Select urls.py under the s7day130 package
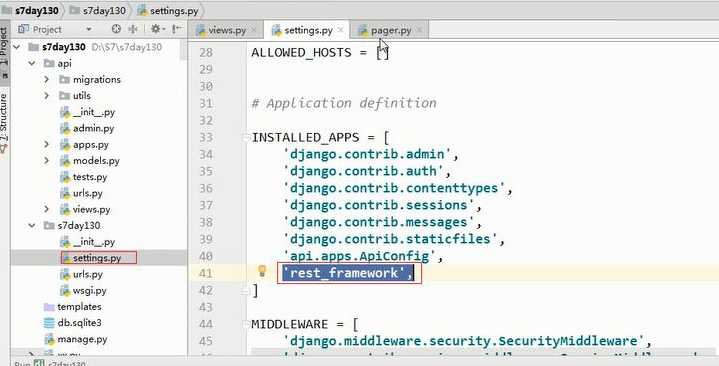This screenshot has height=366, width=719. pyautogui.click(x=88, y=274)
